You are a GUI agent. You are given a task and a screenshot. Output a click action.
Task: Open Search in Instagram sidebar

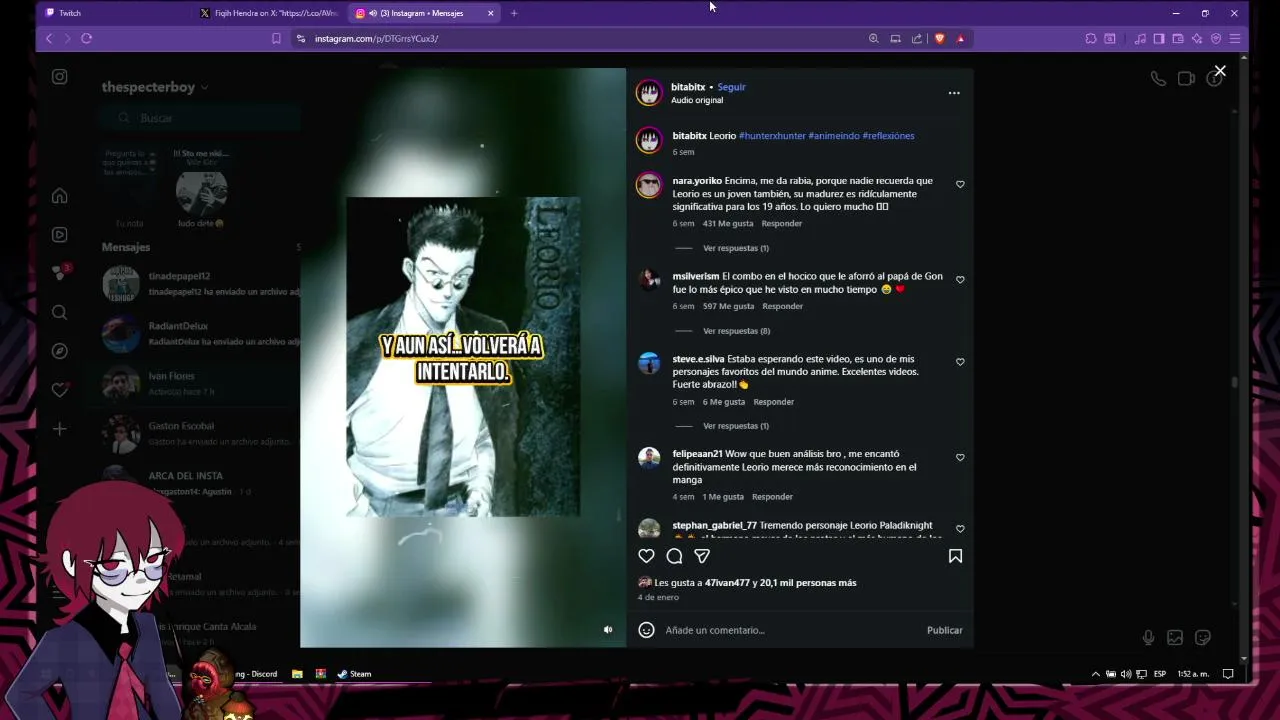click(x=60, y=312)
